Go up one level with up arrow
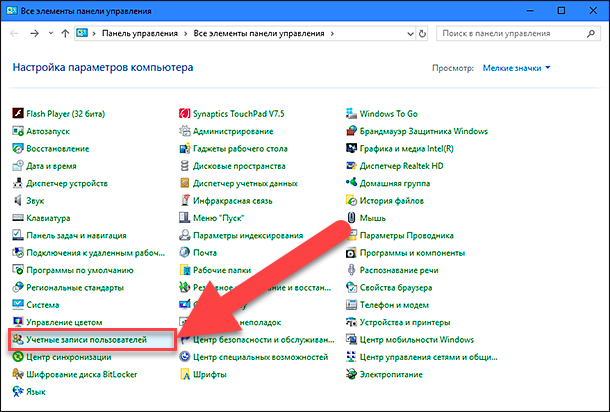This screenshot has width=610, height=412. [x=65, y=33]
